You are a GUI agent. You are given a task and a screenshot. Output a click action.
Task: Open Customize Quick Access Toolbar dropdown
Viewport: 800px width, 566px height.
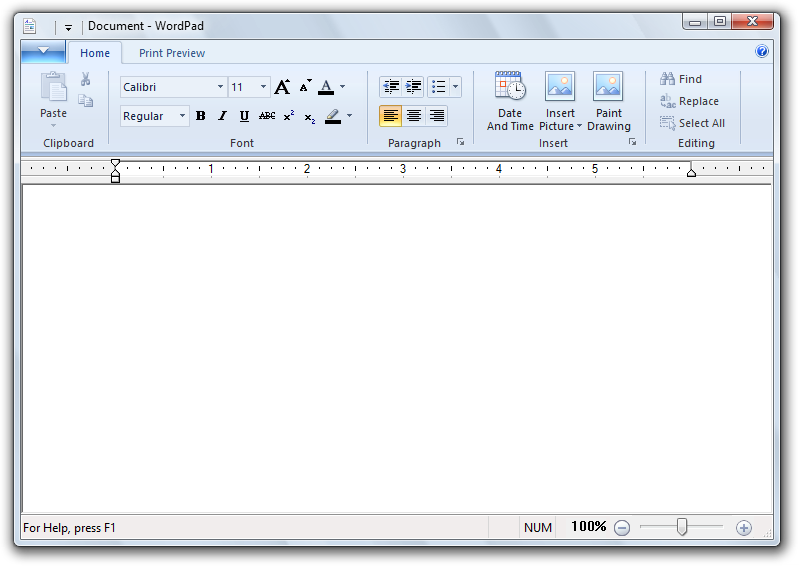pos(68,27)
